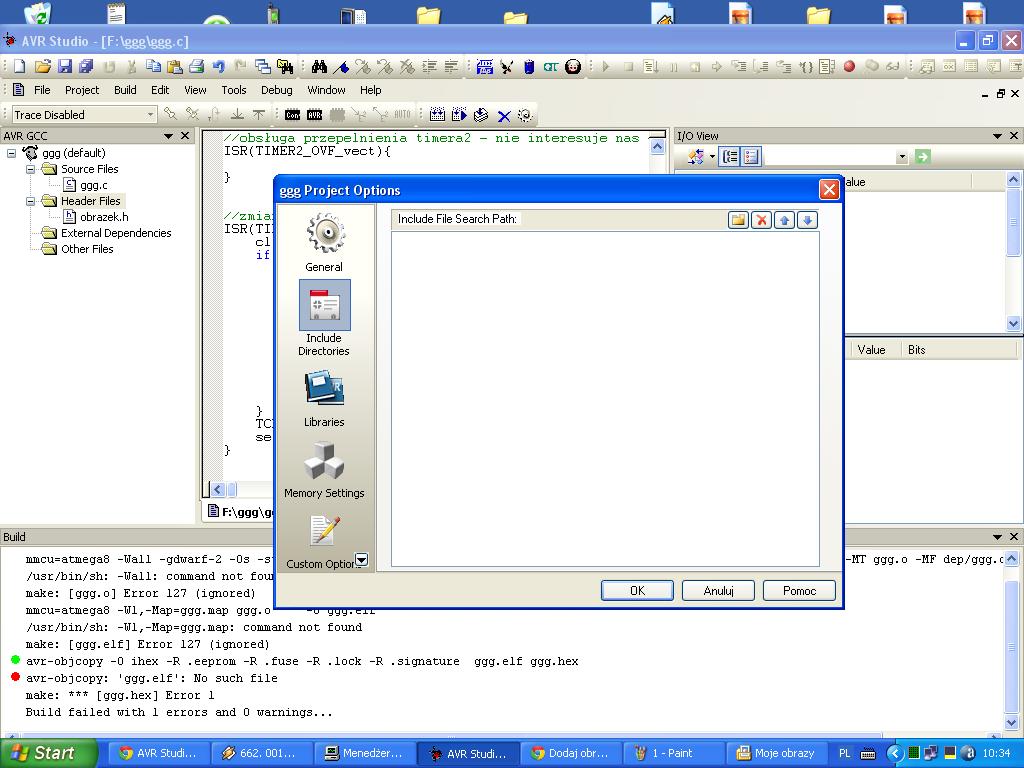The height and width of the screenshot is (768, 1024).
Task: Click the Bits column header
Action: click(x=916, y=350)
